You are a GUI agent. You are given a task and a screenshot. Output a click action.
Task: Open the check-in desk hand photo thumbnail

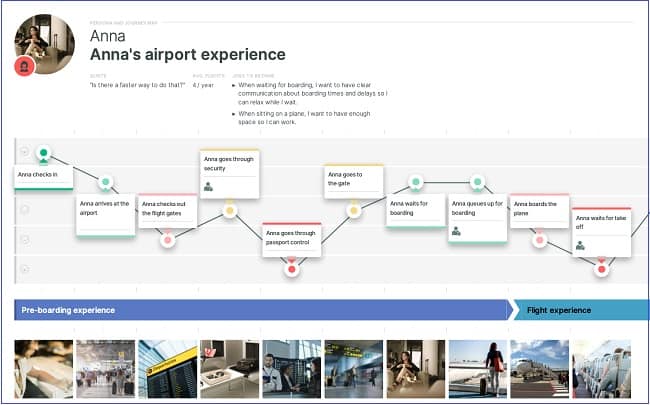coord(44,369)
